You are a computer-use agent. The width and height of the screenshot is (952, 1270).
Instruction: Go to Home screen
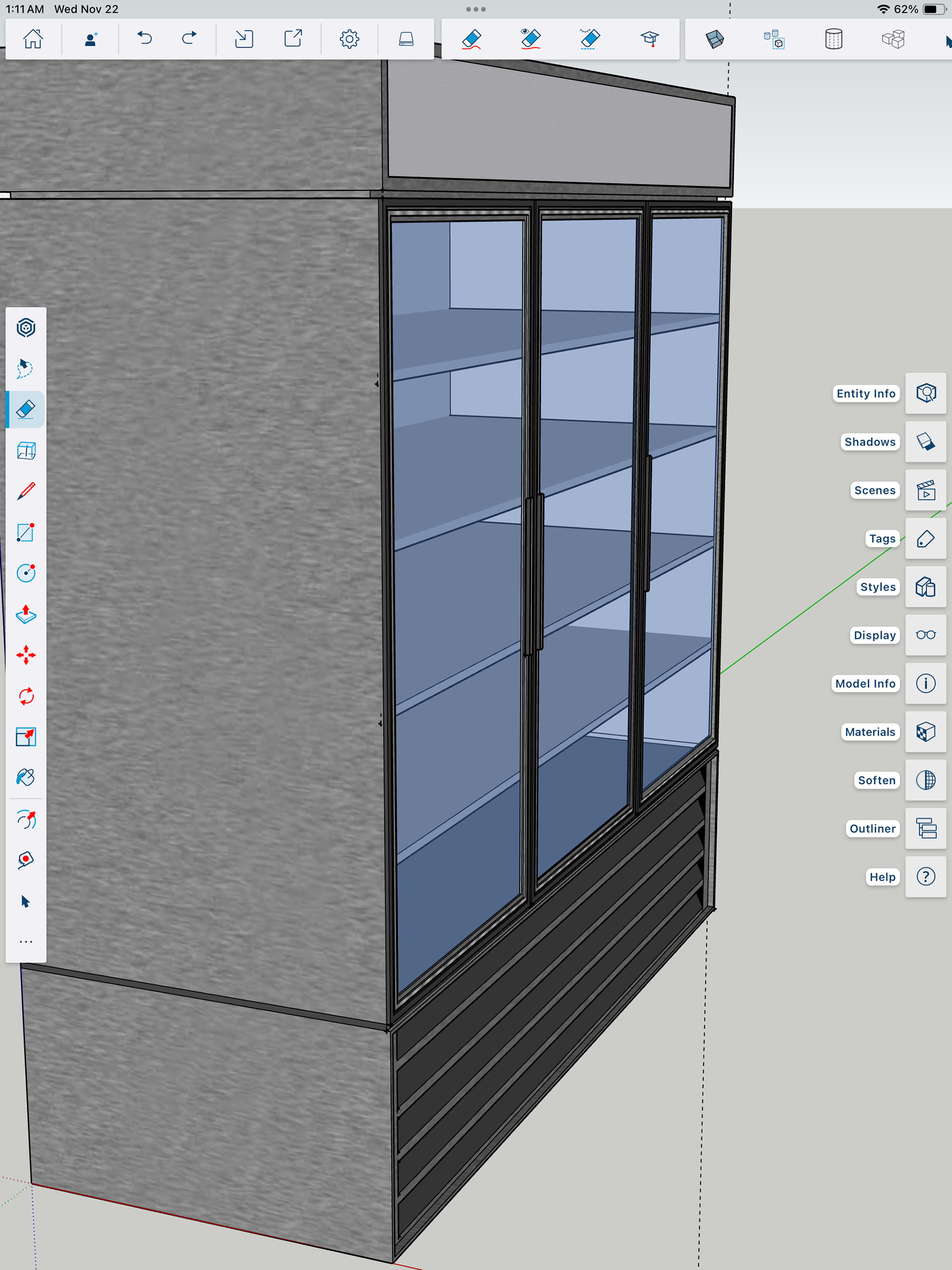pyautogui.click(x=33, y=39)
